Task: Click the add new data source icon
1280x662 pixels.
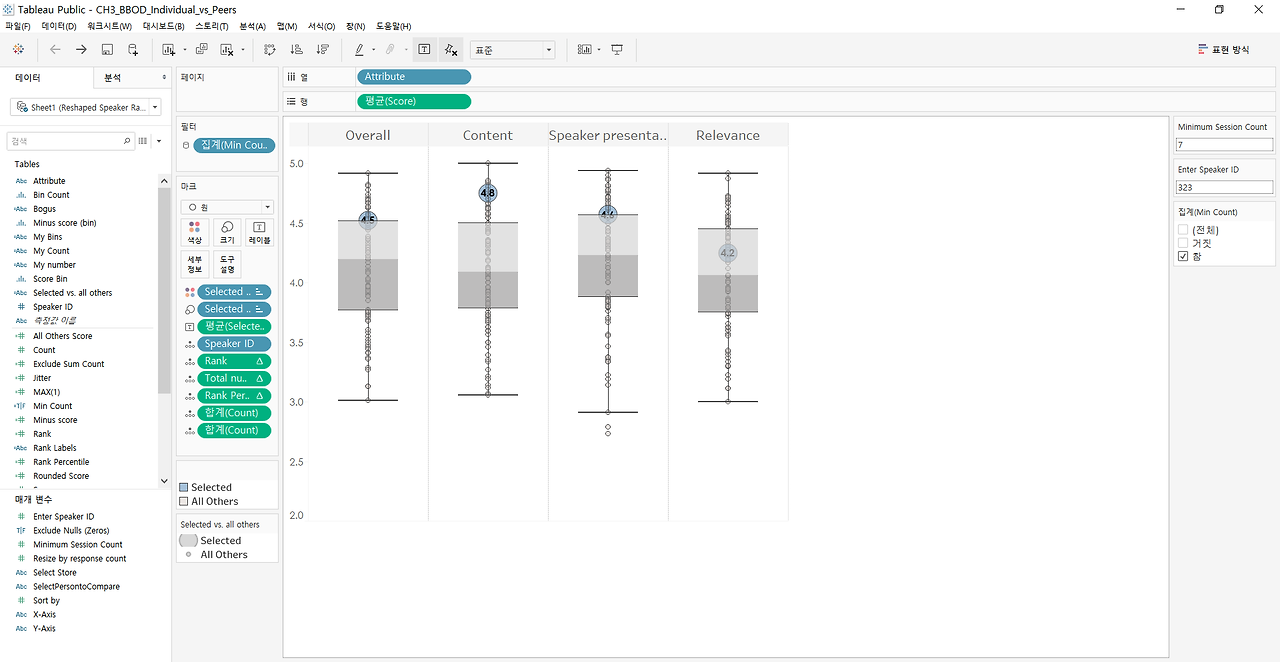Action: click(x=133, y=49)
